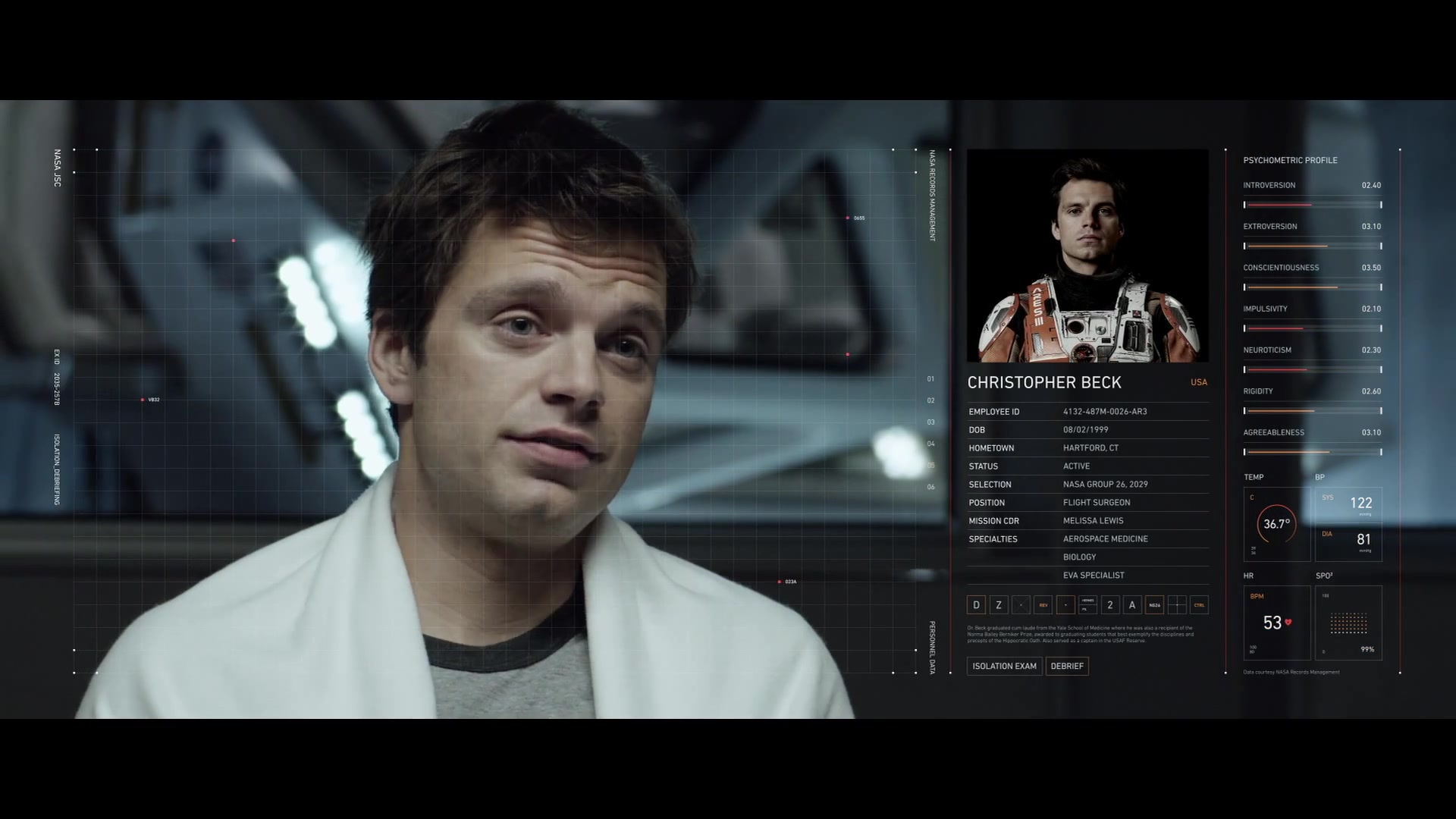This screenshot has height=819, width=1456.
Task: Click the Introversion slider bar
Action: pos(1312,205)
